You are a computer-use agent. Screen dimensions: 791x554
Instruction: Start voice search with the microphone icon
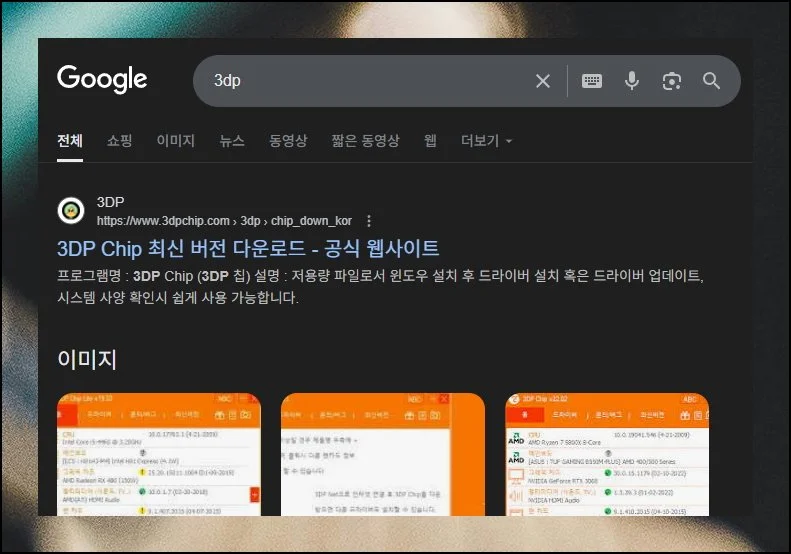point(632,81)
